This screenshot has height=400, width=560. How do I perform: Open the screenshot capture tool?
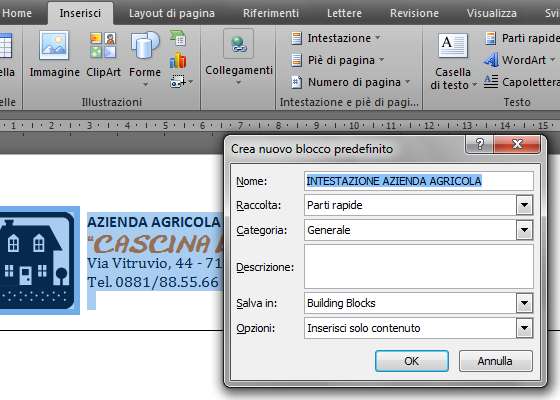point(181,82)
